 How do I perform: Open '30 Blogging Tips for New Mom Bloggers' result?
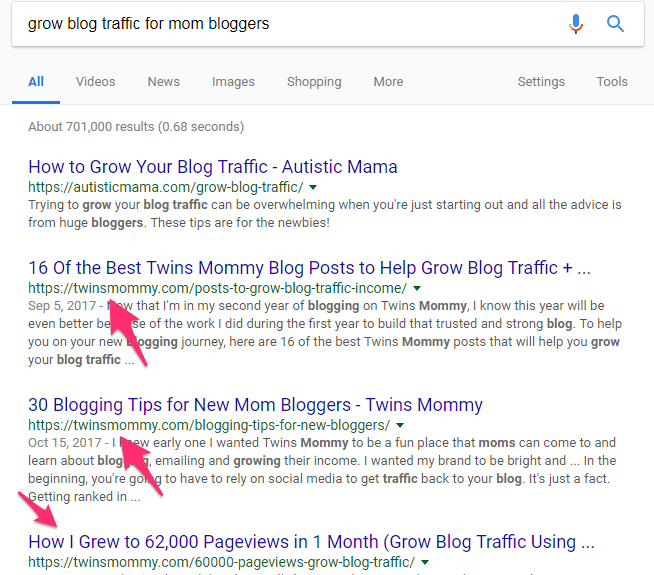pyautogui.click(x=255, y=405)
